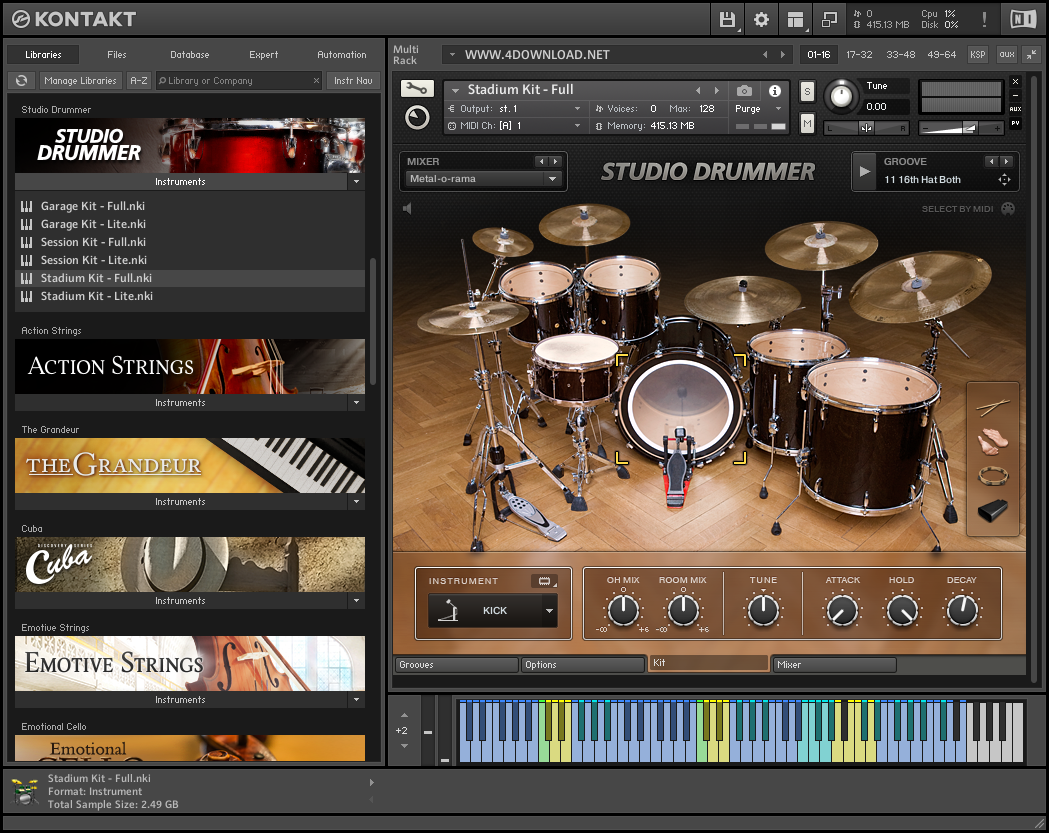Select the cowbell percussion icon

point(993,511)
